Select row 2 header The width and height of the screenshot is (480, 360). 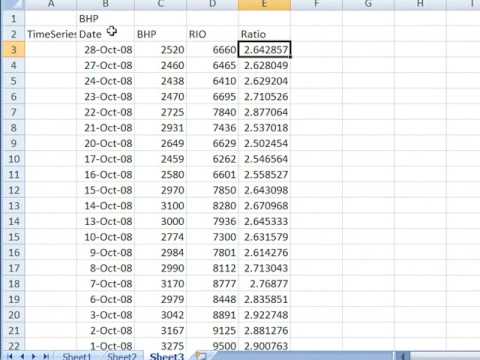pyautogui.click(x=13, y=34)
